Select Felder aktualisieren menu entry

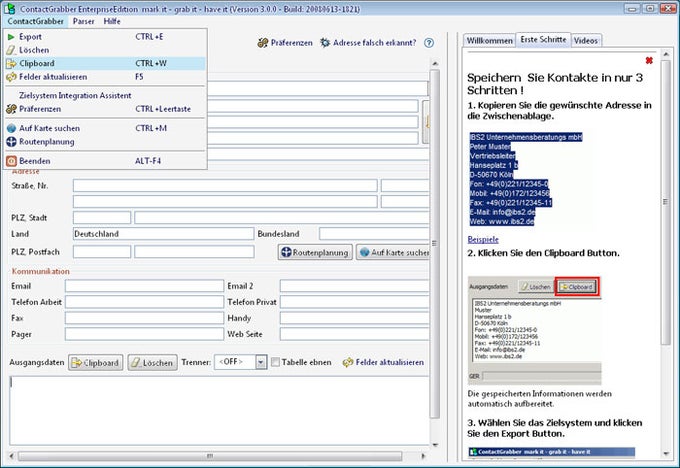point(105,77)
